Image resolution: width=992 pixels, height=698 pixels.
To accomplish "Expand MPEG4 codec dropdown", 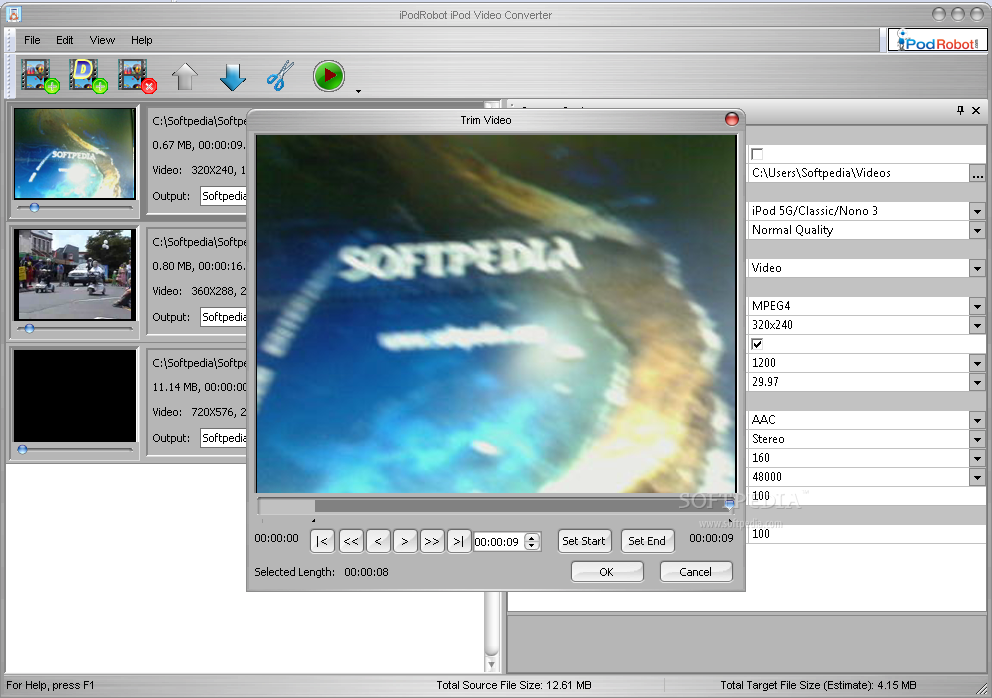I will point(977,306).
